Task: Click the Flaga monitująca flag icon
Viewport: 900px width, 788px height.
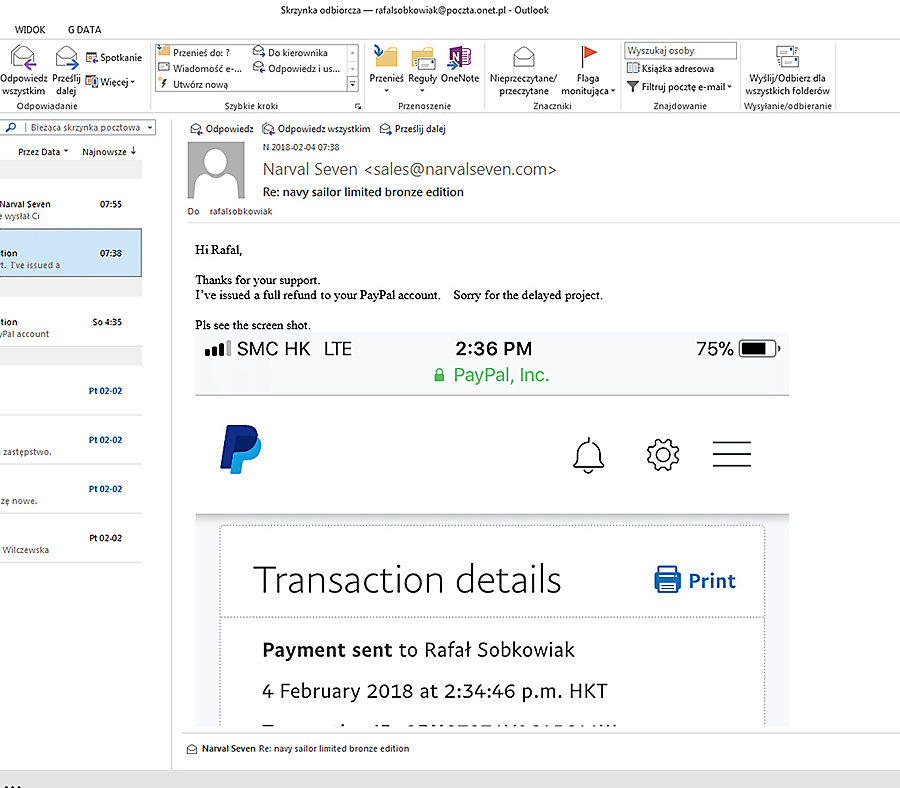Action: point(588,57)
